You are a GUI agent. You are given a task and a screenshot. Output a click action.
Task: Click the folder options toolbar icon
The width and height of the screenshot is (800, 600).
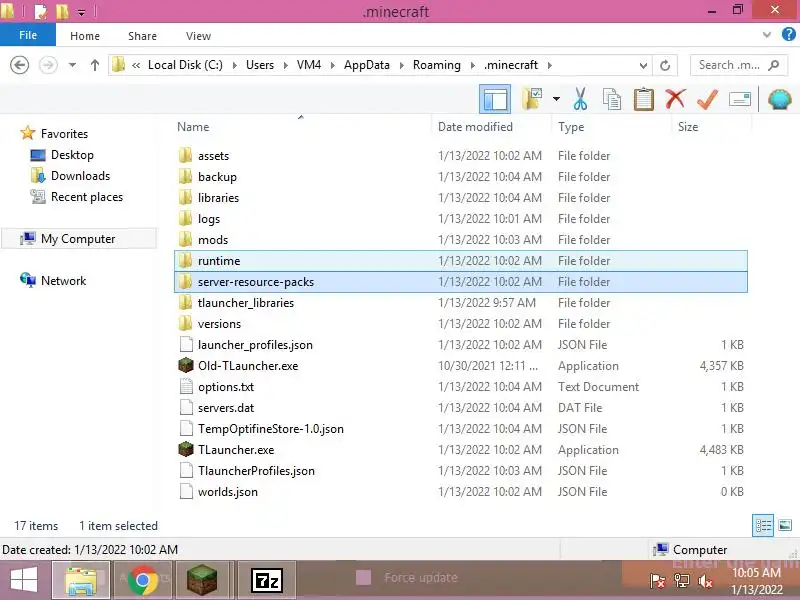point(532,98)
